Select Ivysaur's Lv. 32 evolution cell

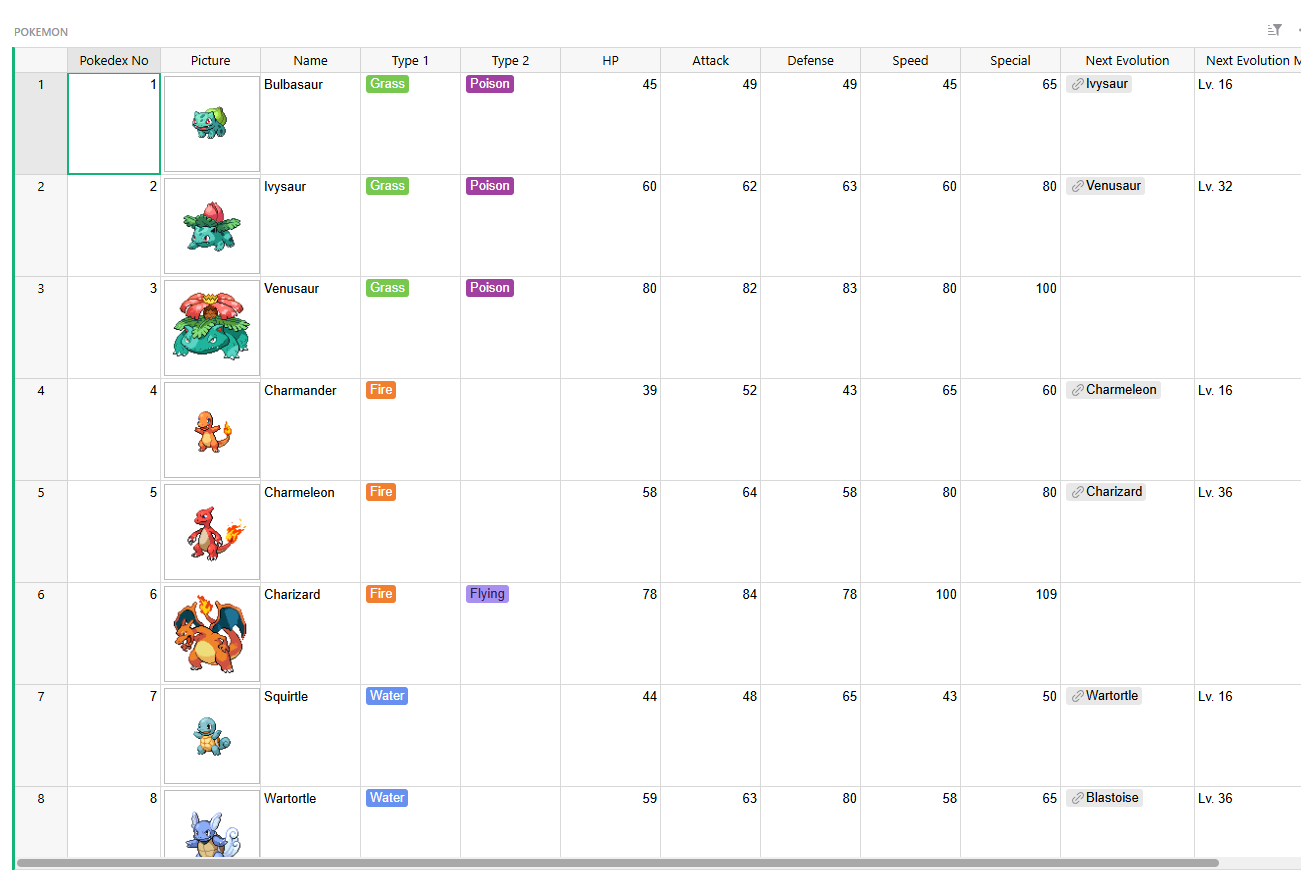tap(1247, 226)
